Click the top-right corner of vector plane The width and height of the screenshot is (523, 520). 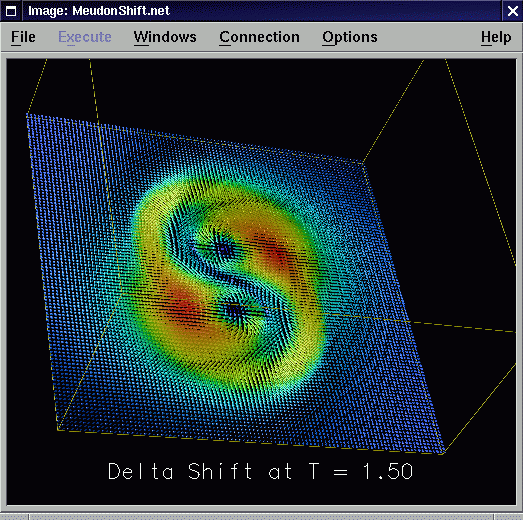(x=363, y=163)
